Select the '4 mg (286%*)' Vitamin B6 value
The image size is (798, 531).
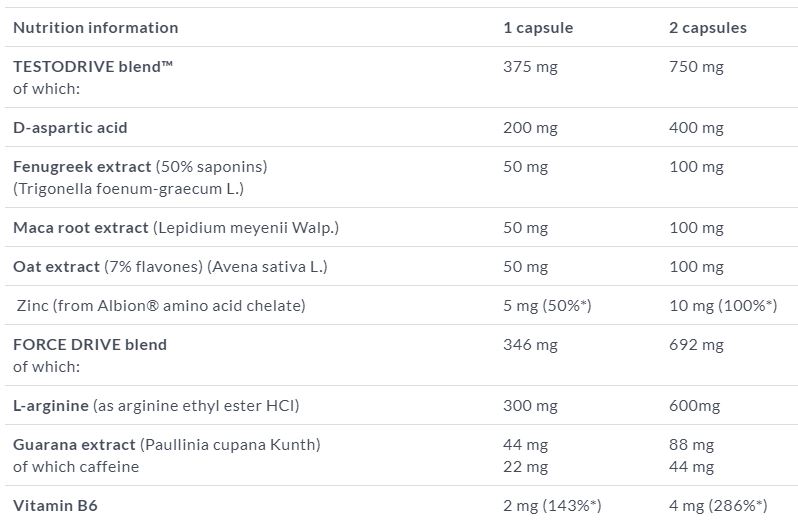[722, 506]
